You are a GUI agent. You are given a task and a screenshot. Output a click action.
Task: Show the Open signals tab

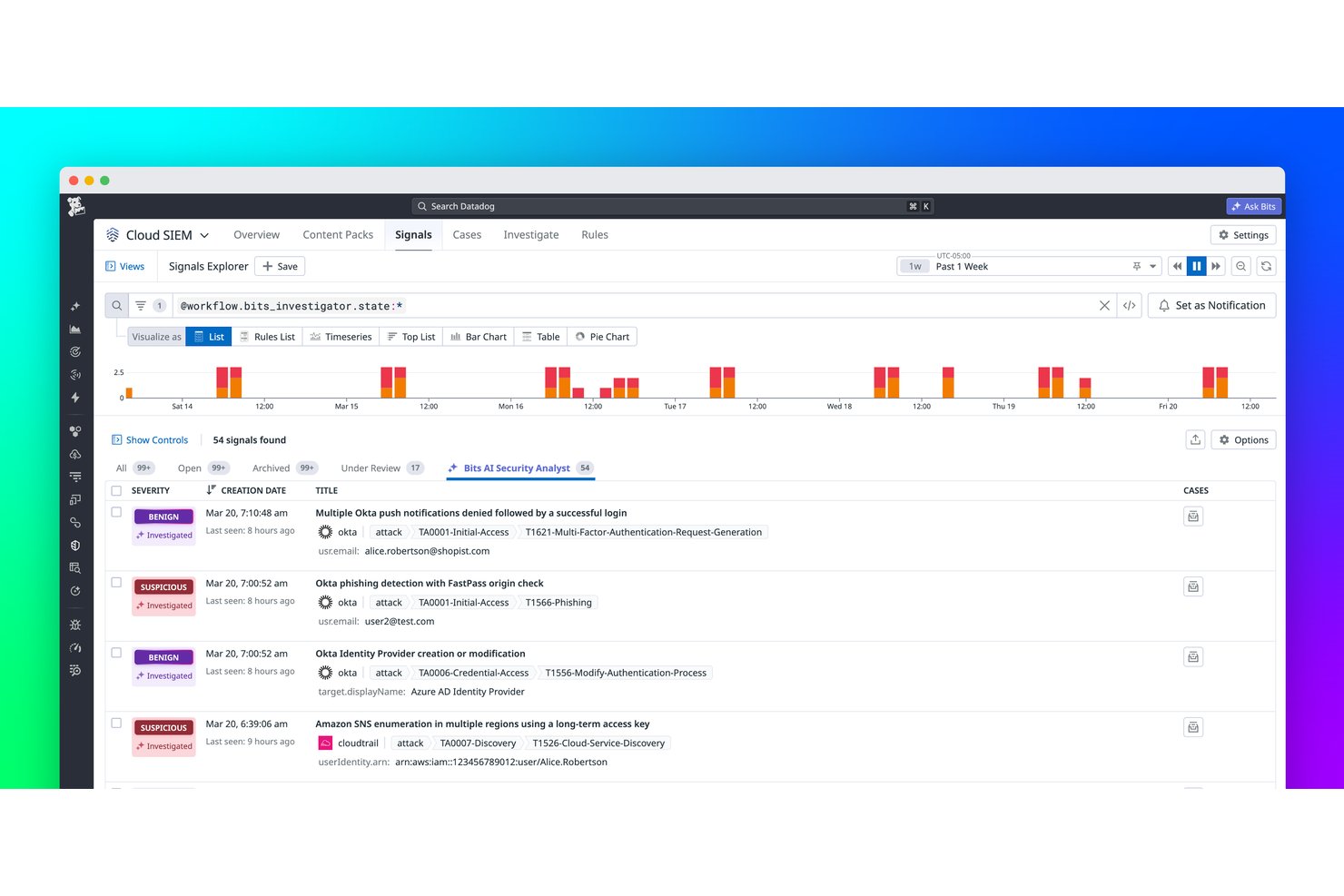(x=203, y=468)
